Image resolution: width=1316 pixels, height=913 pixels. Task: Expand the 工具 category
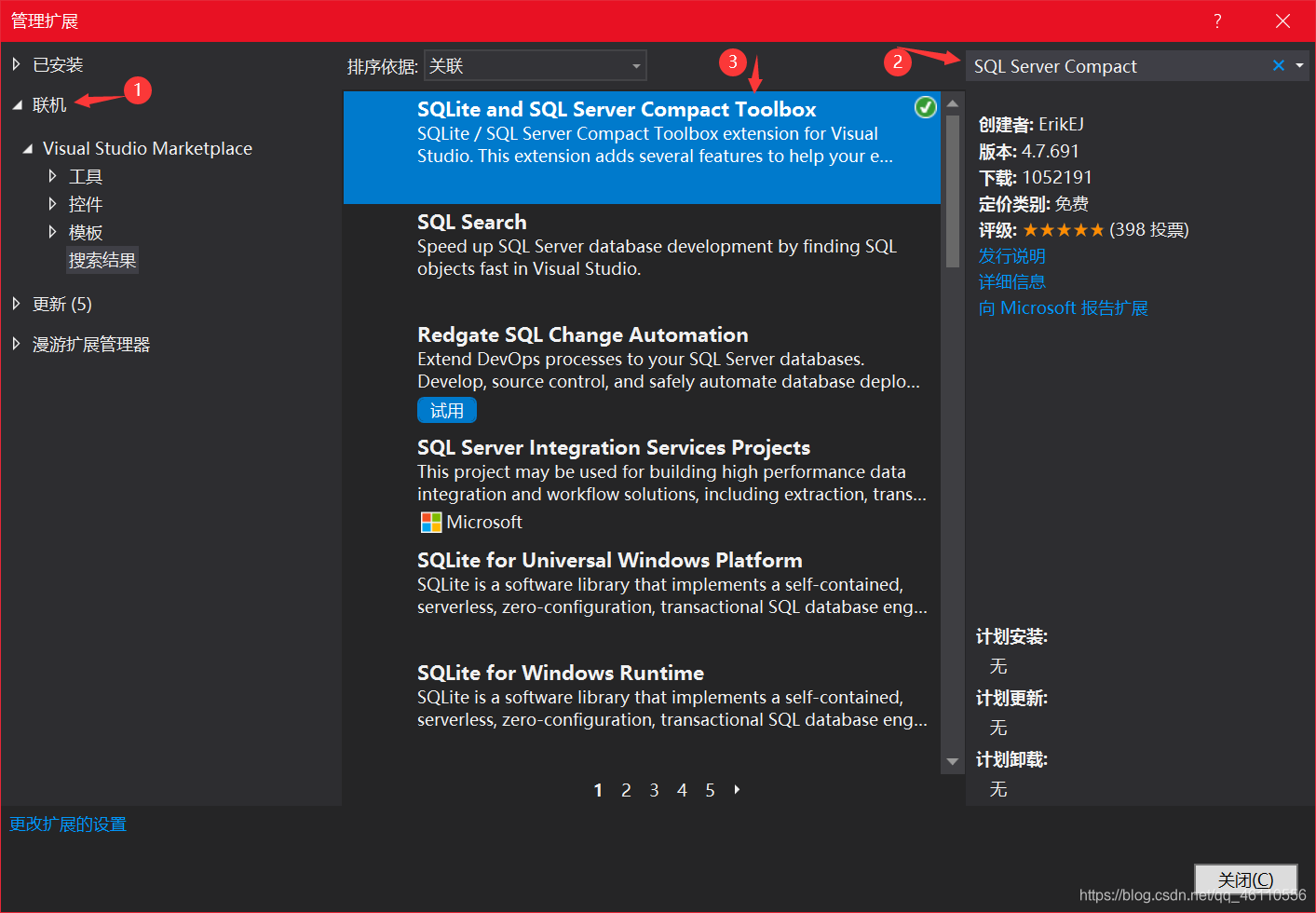52,175
